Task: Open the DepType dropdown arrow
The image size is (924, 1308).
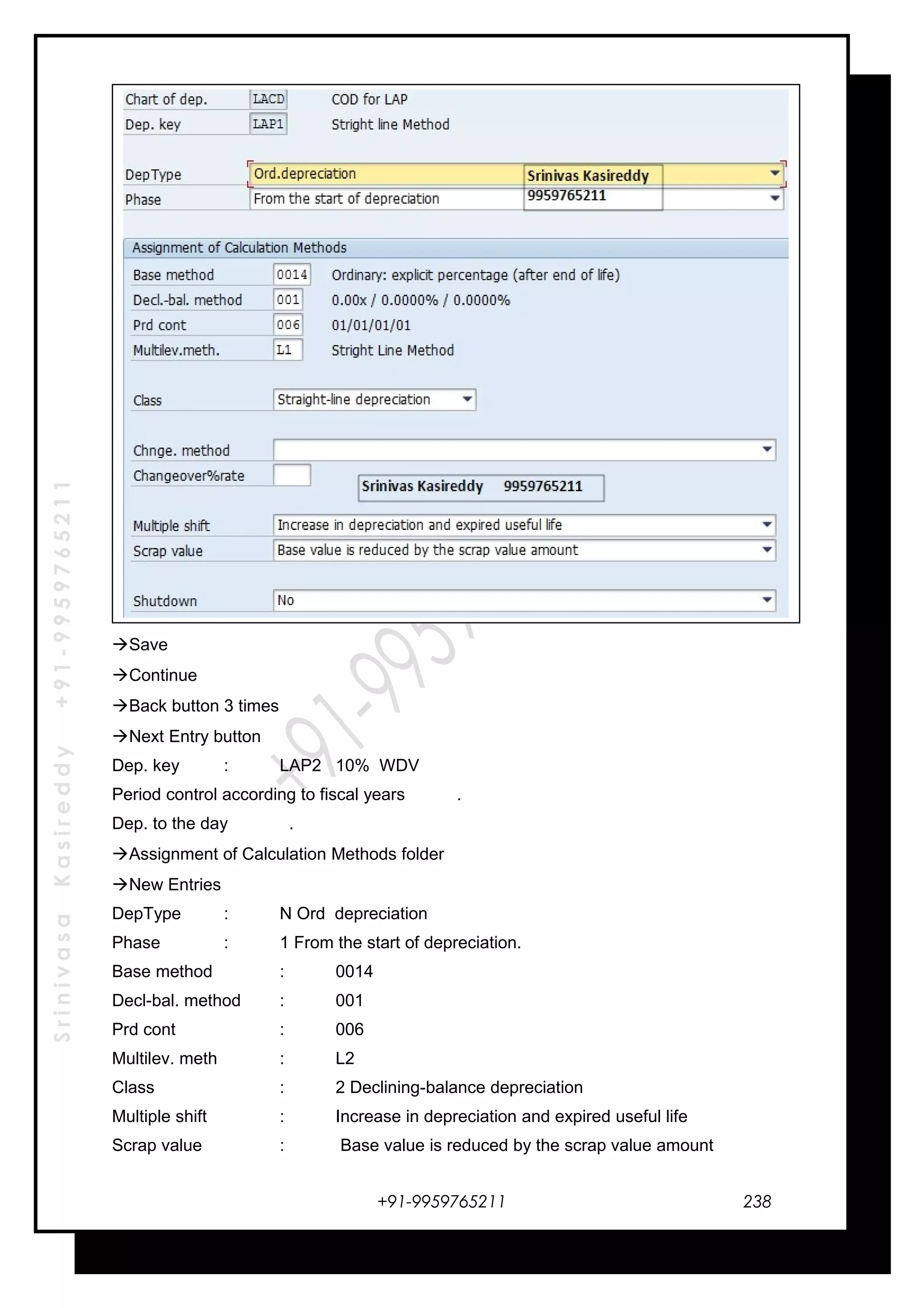Action: (774, 173)
